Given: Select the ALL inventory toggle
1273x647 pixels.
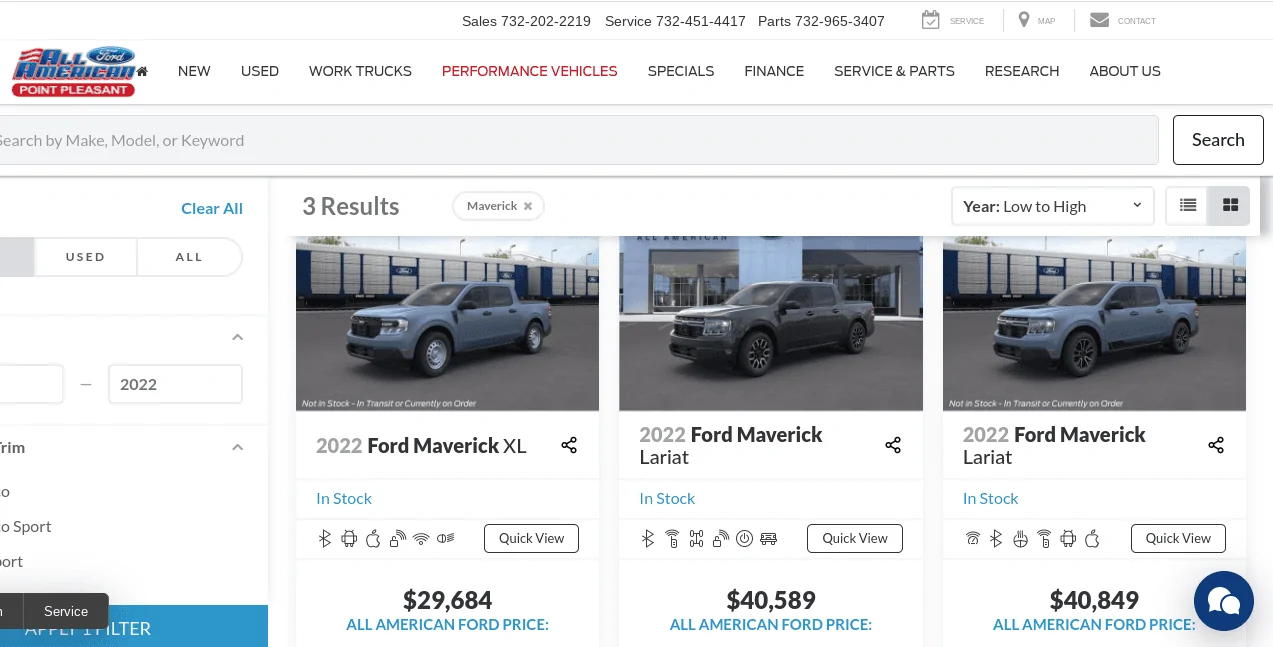Looking at the screenshot, I should 189,257.
